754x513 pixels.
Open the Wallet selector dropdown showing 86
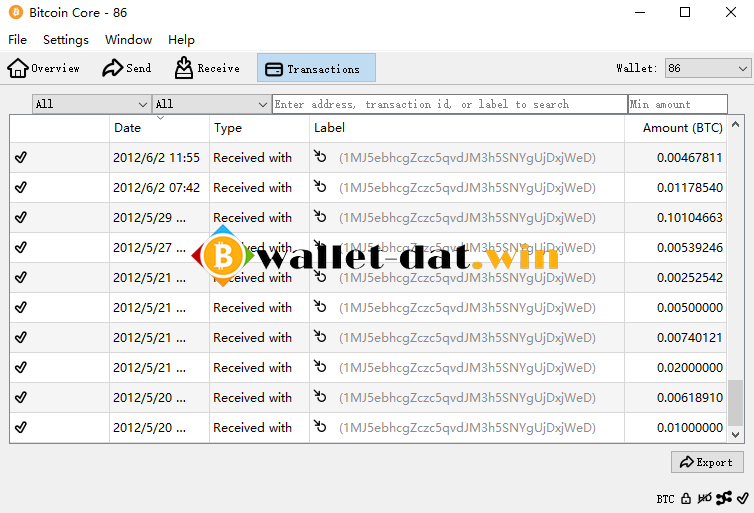(707, 68)
